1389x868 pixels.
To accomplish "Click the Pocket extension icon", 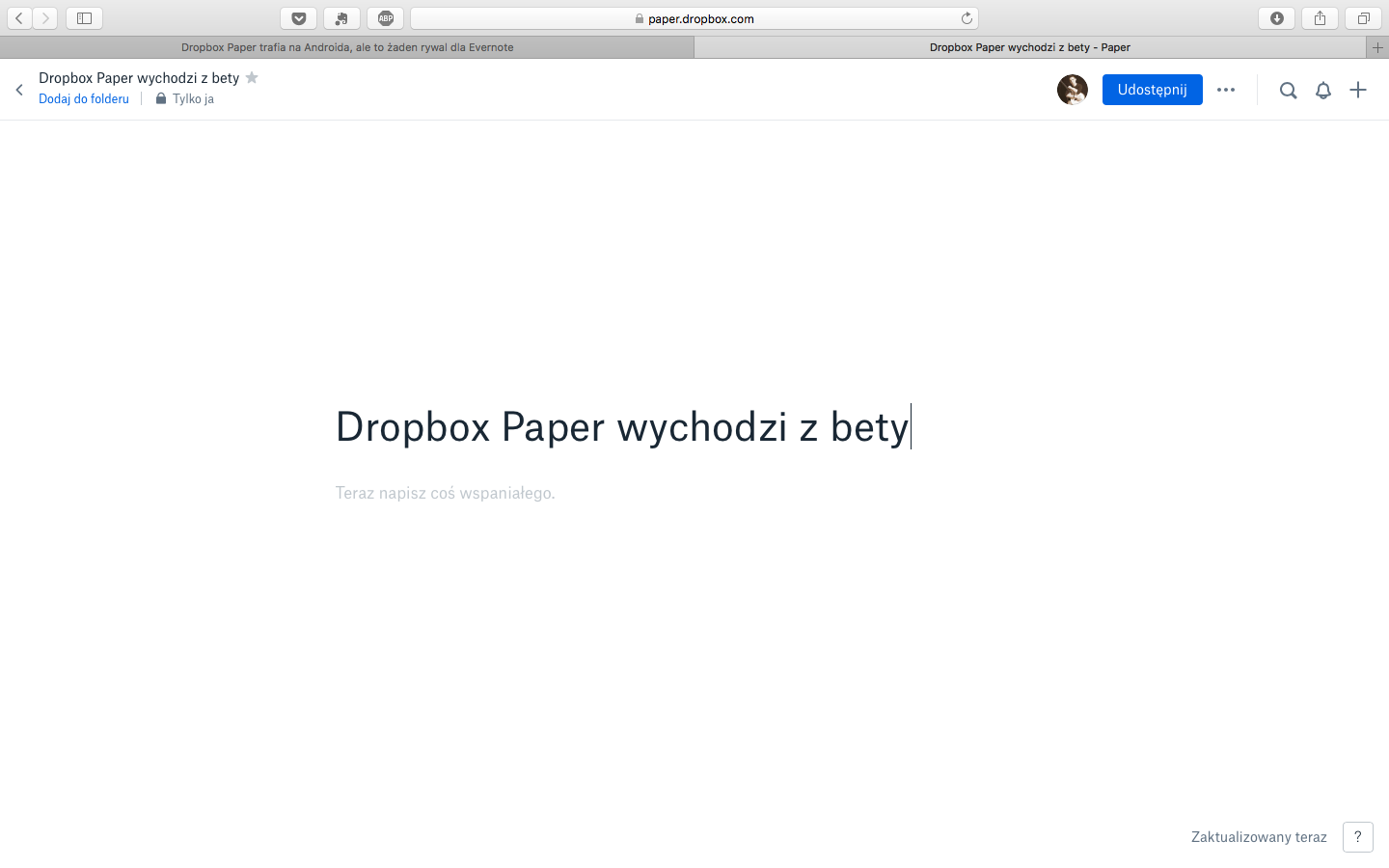I will click(299, 18).
